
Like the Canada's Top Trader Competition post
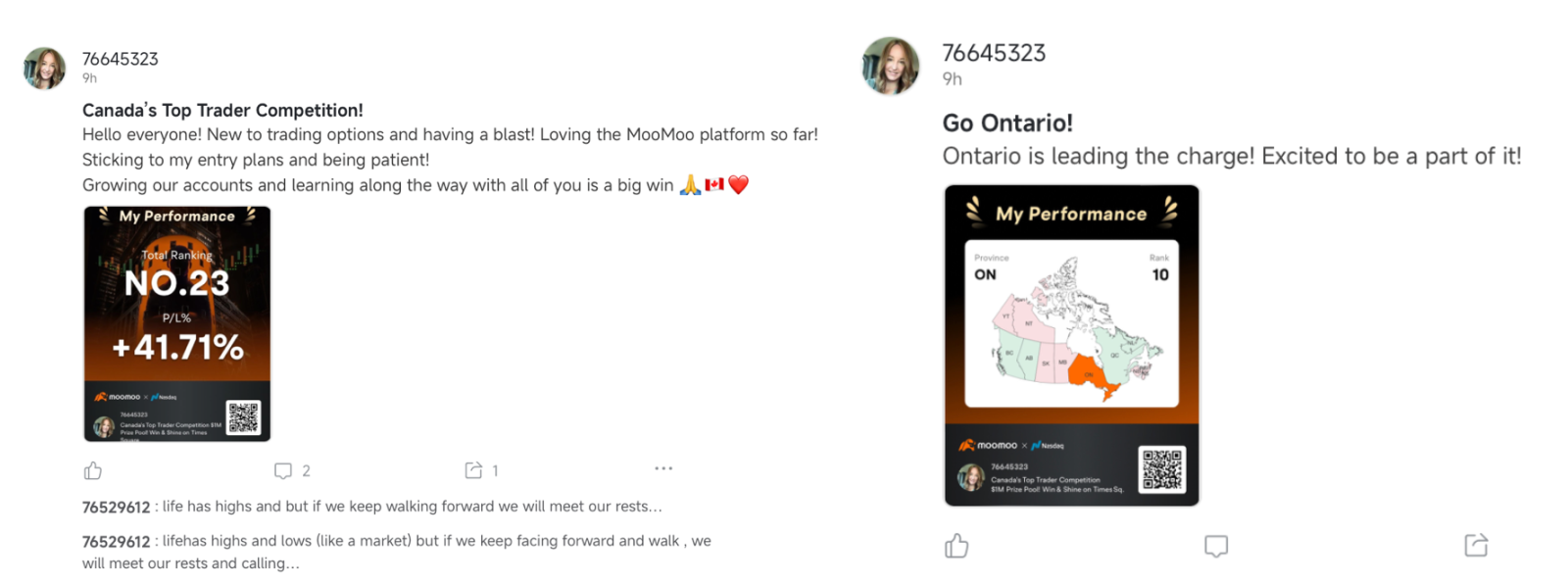coord(93,471)
